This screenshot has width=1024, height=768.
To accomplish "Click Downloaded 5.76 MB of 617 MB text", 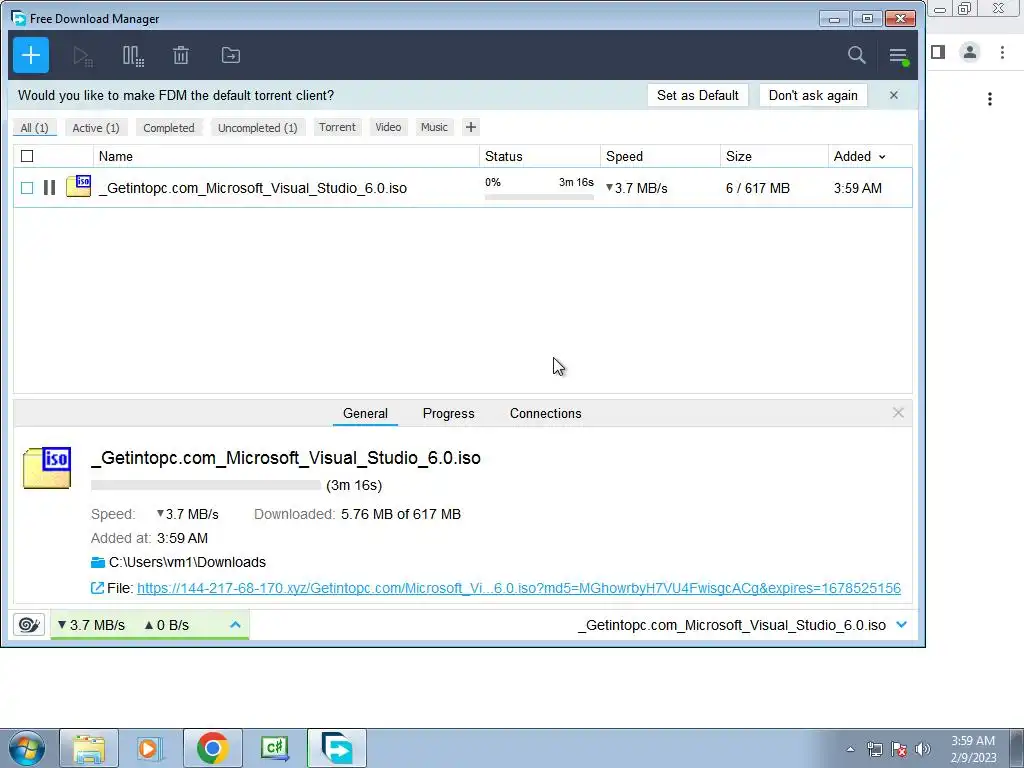I will tap(357, 514).
